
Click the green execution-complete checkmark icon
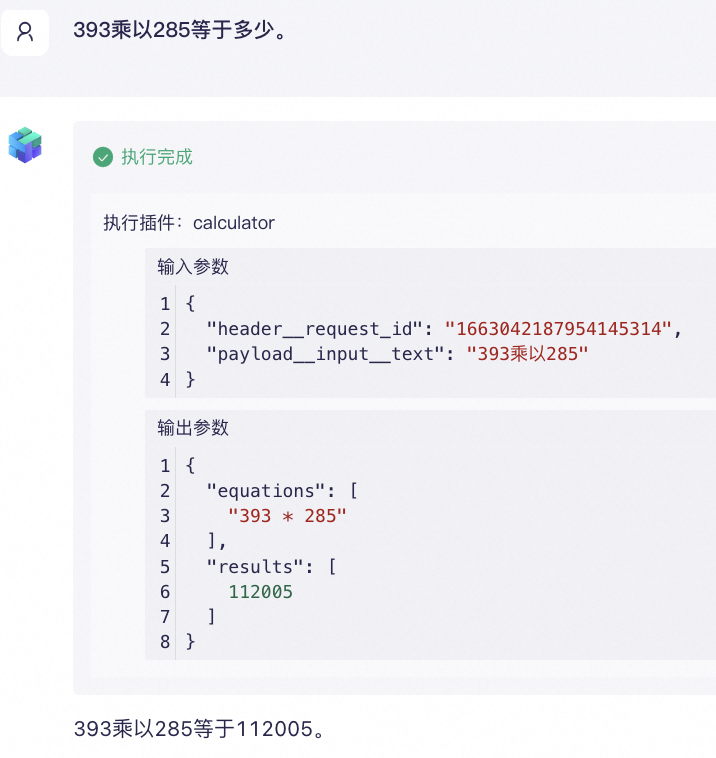[102, 157]
